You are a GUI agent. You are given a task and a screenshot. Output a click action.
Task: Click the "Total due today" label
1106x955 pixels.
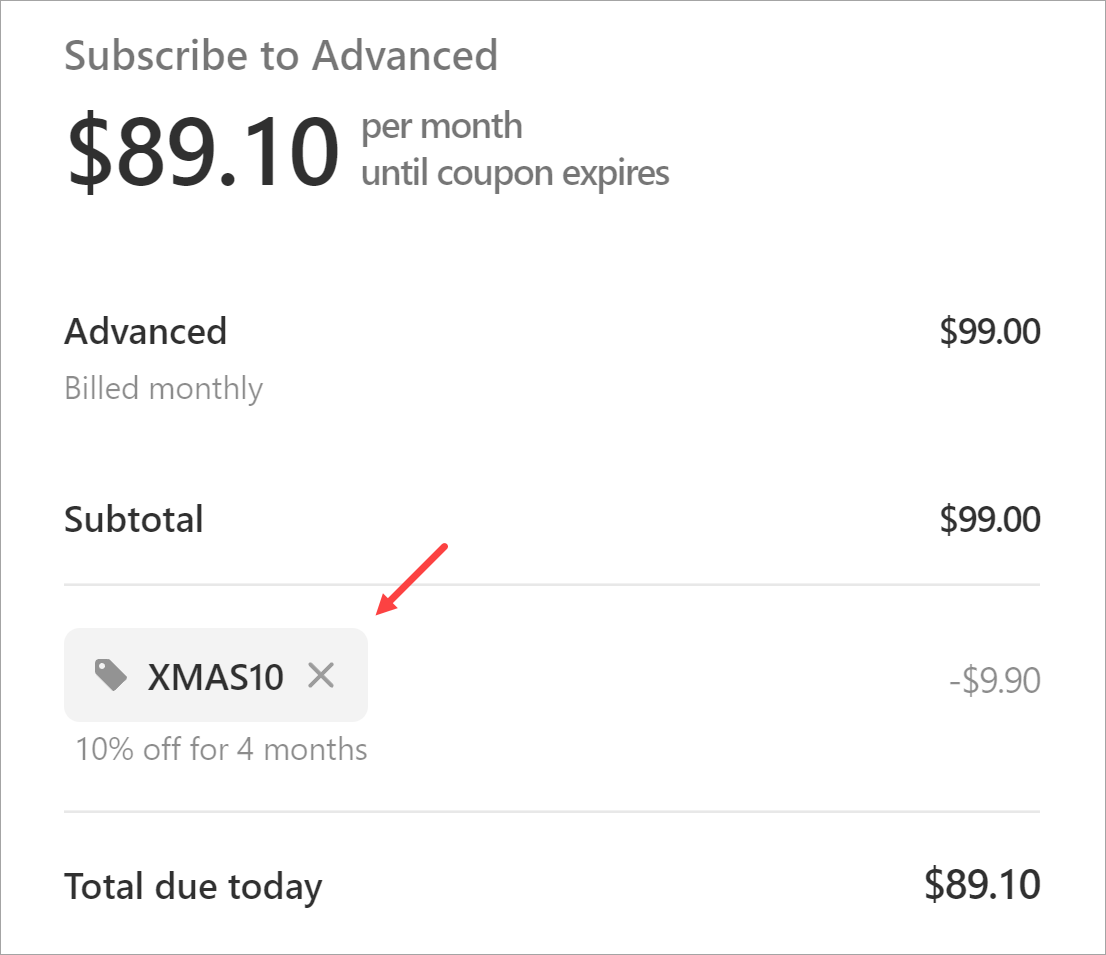coord(193,886)
